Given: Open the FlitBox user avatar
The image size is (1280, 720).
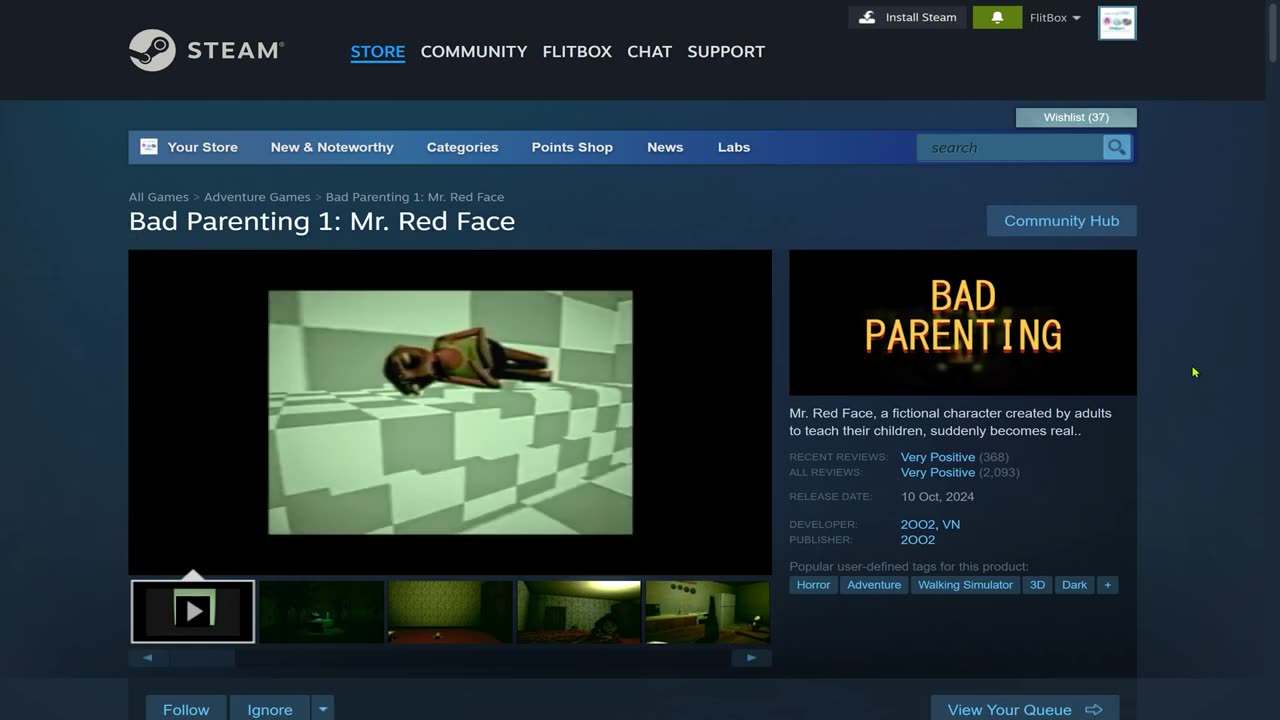Looking at the screenshot, I should tap(1117, 23).
